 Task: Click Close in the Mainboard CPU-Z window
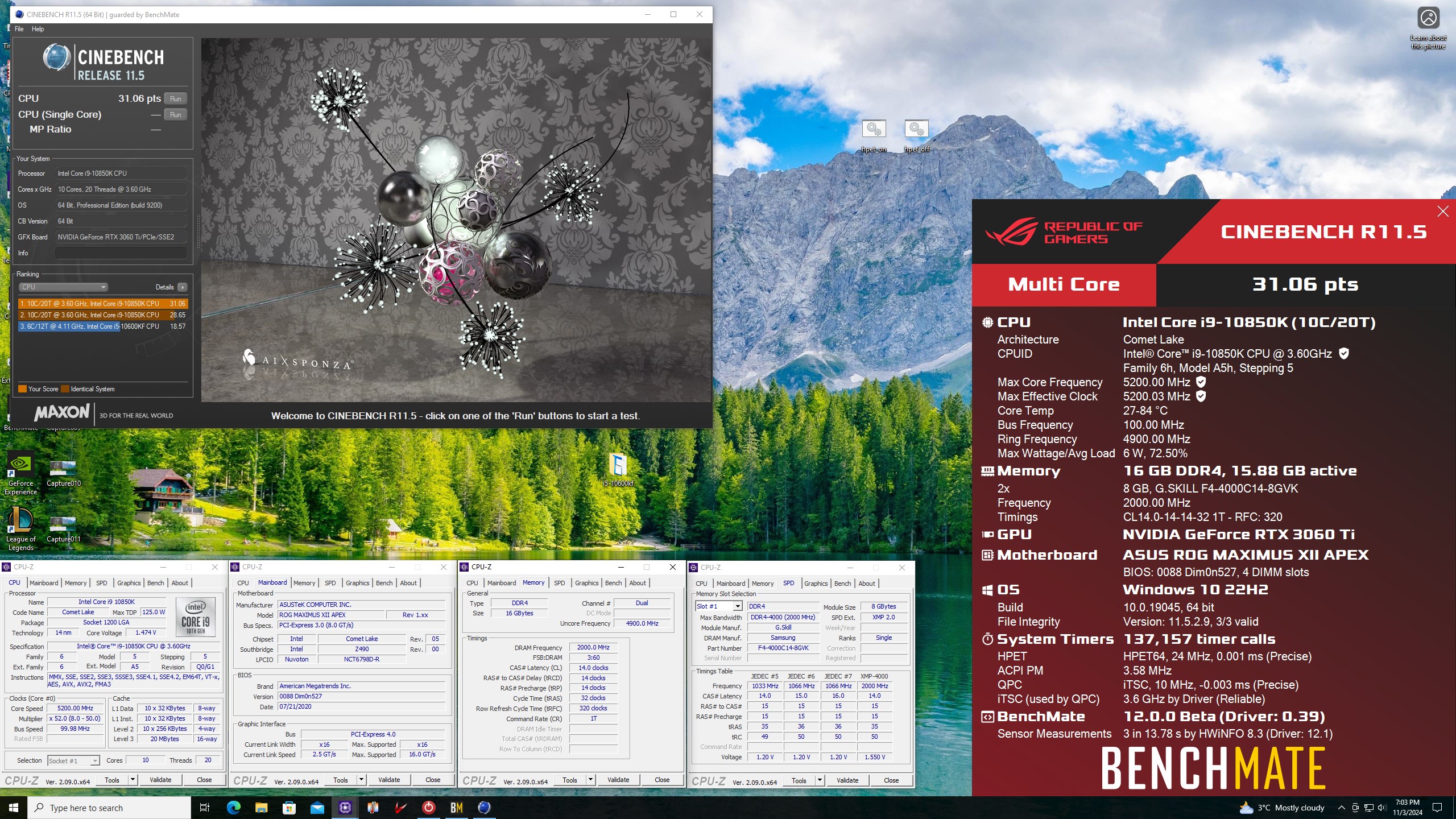(433, 780)
